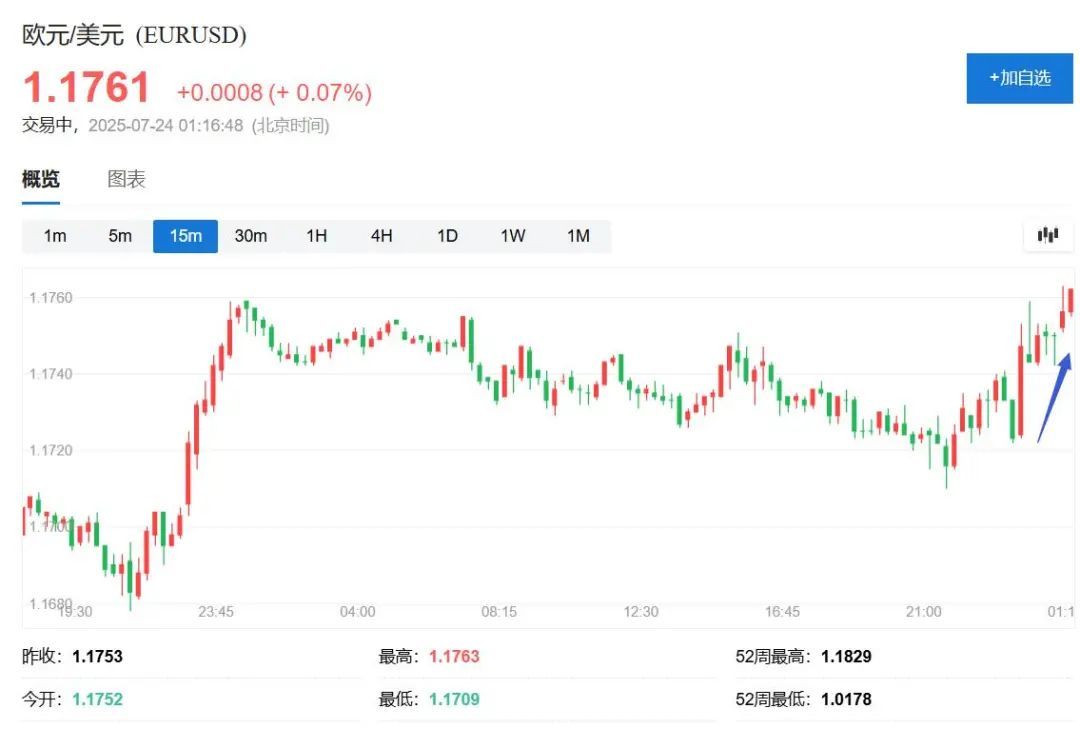1080x748 pixels.
Task: Show the 1D daily chart
Action: (x=447, y=236)
